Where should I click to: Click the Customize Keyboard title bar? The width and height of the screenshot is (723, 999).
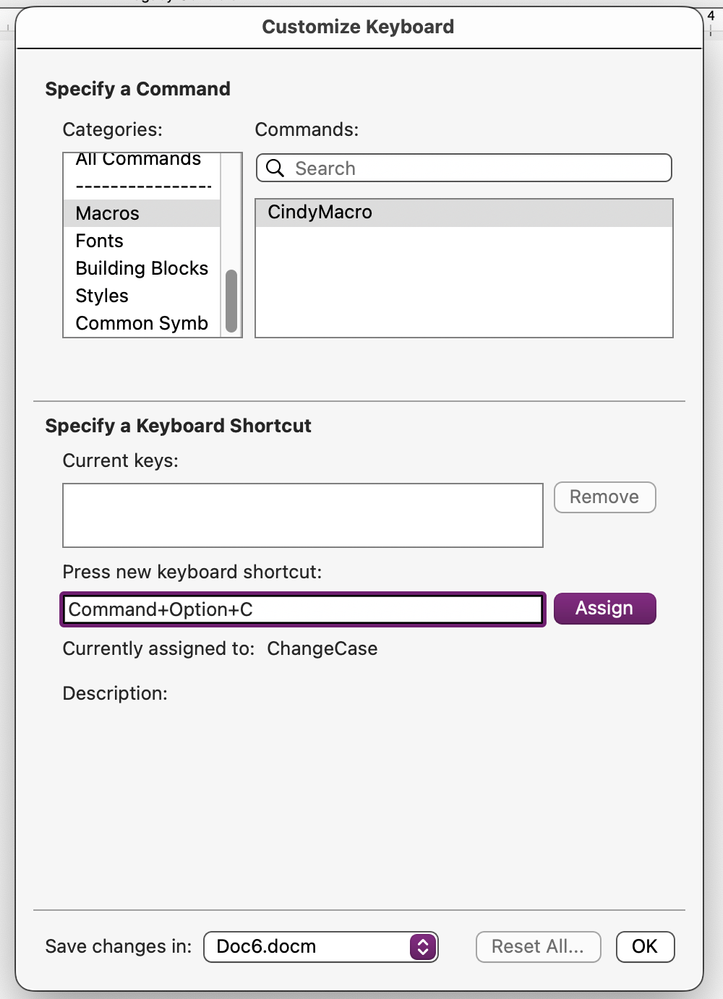358,27
